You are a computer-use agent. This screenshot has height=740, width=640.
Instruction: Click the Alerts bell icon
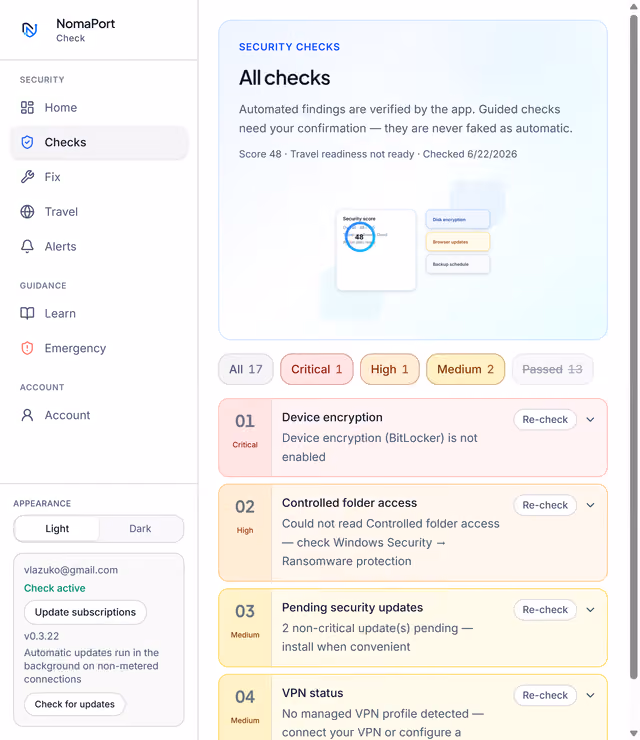coord(27,246)
